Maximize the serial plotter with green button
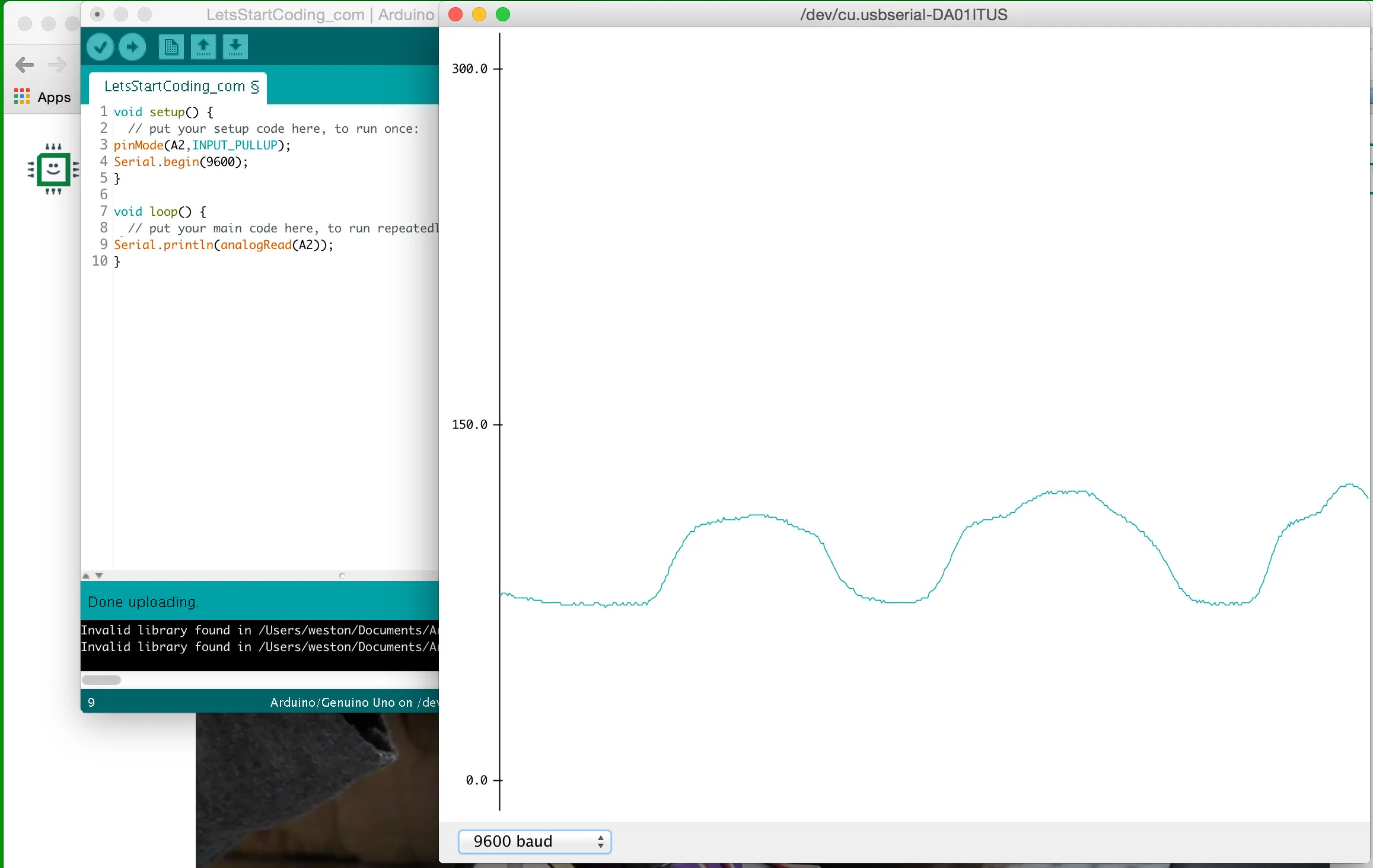 coord(503,14)
